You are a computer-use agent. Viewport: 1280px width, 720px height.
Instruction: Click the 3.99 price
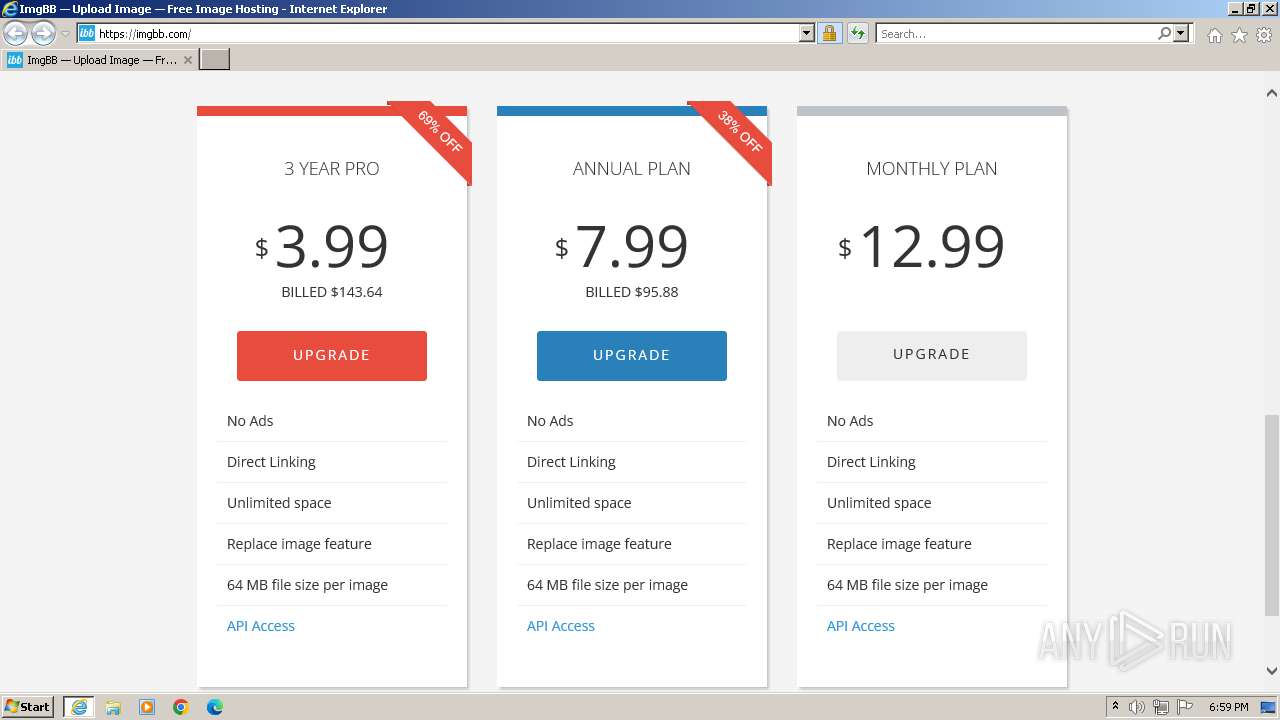tap(331, 247)
